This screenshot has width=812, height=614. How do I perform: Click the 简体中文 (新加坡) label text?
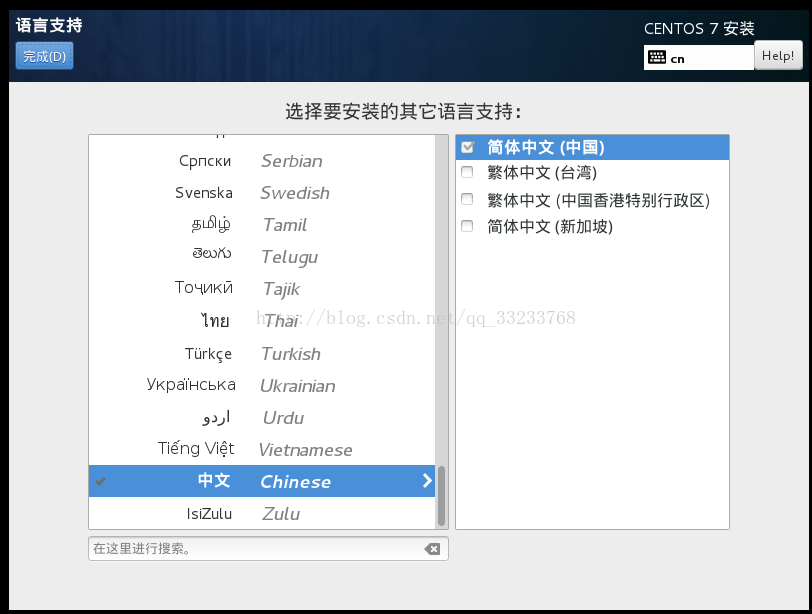click(550, 226)
